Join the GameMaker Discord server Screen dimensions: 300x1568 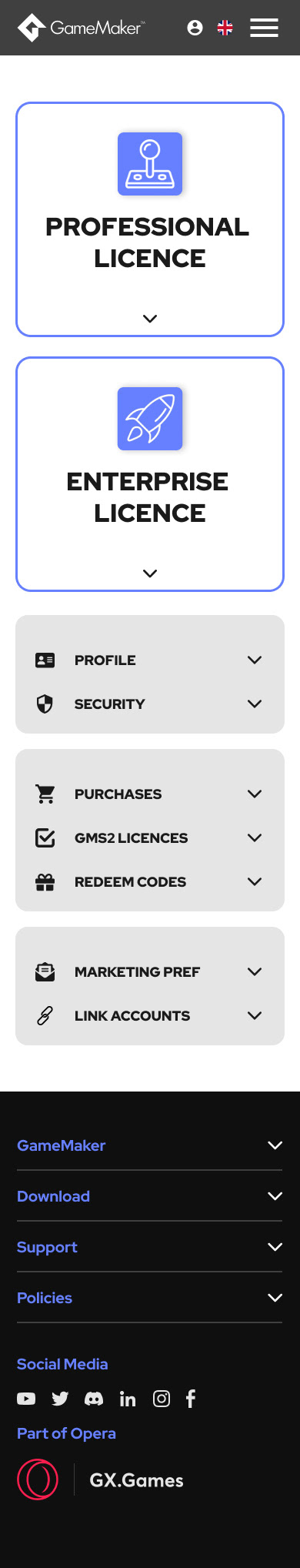click(x=94, y=1399)
